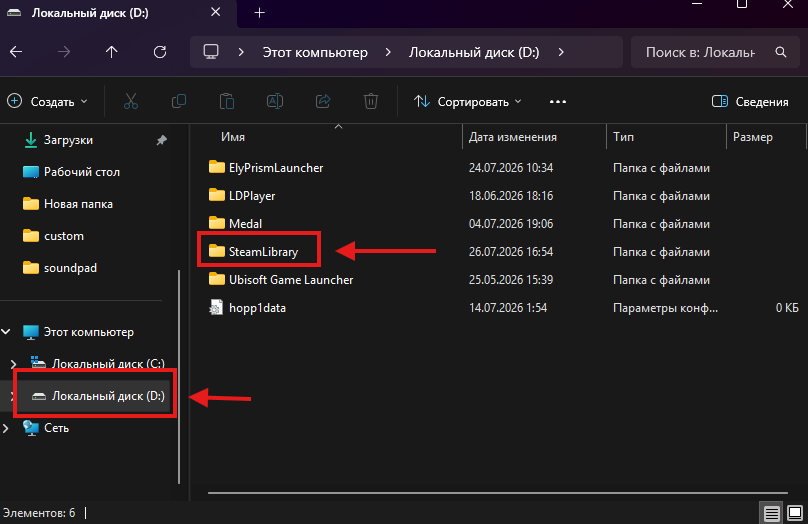Select the LDPlayer folder name
Image resolution: width=808 pixels, height=524 pixels.
coord(252,196)
